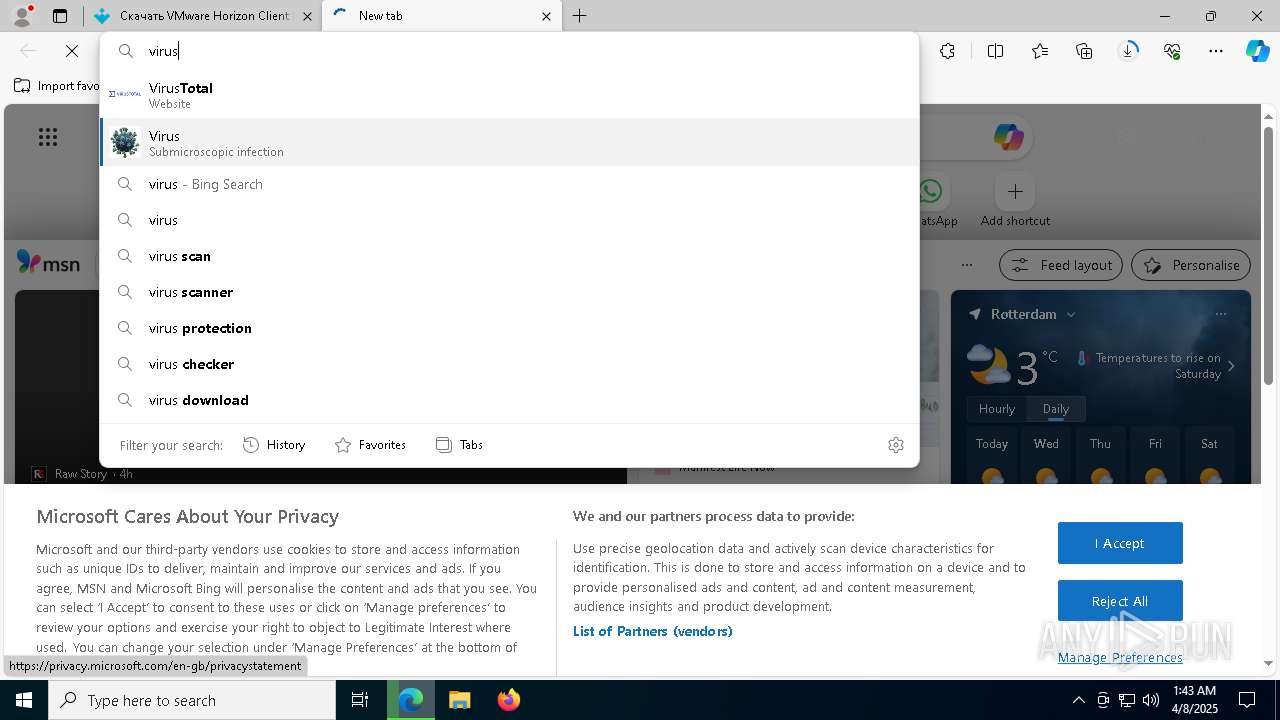The image size is (1280, 720).
Task: Open File Explorer from the taskbar
Action: 459,700
